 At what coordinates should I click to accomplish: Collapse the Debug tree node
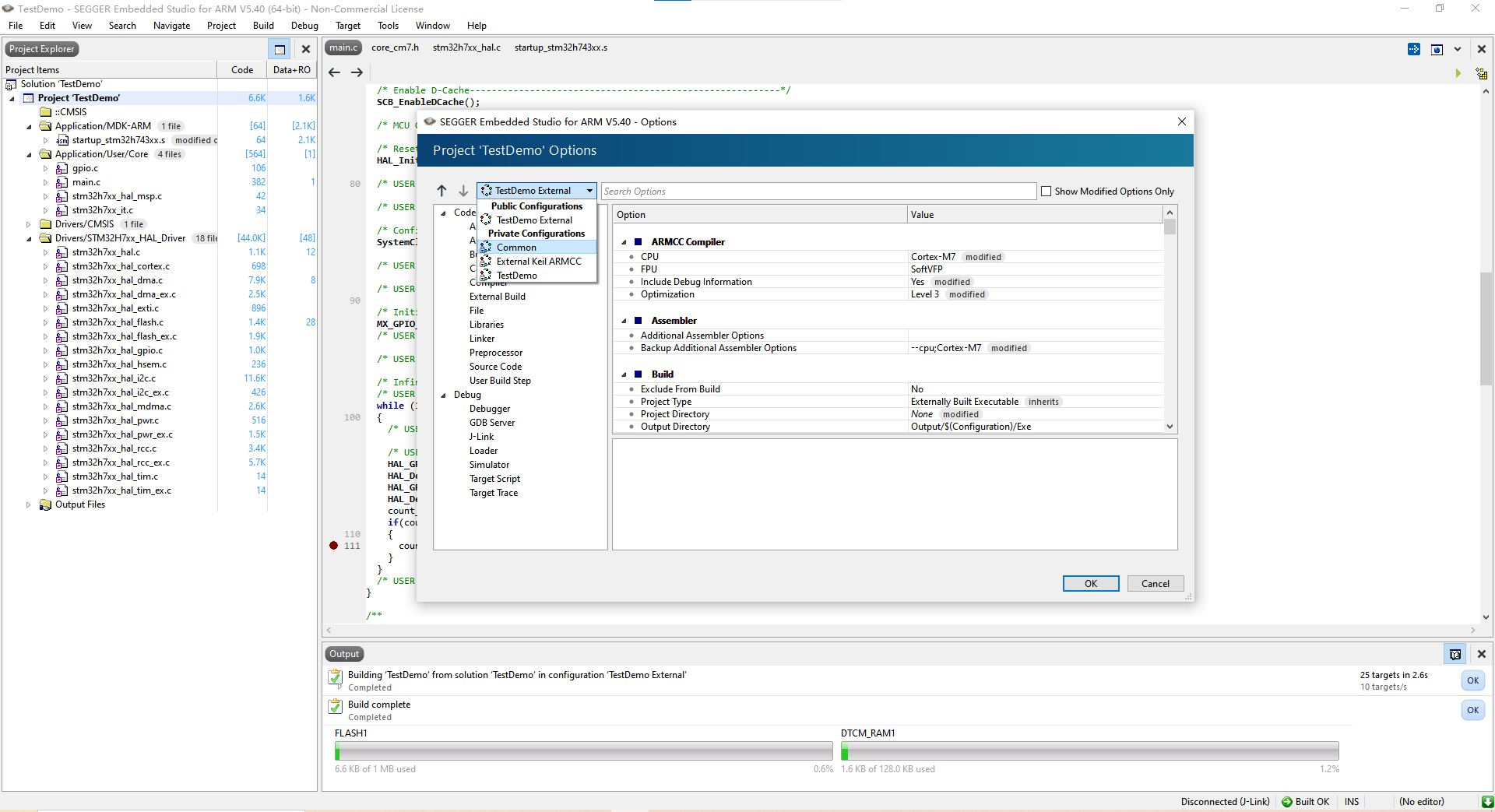(x=444, y=395)
